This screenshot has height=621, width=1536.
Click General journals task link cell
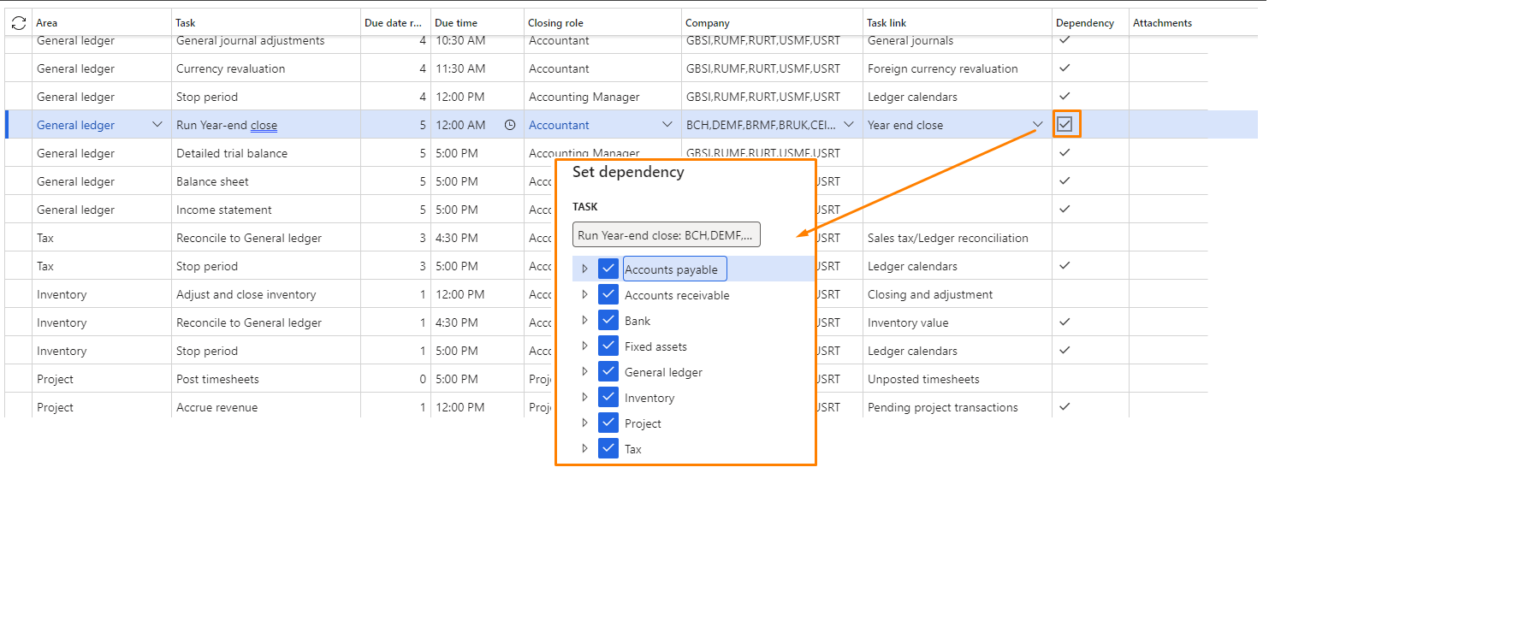click(x=957, y=41)
